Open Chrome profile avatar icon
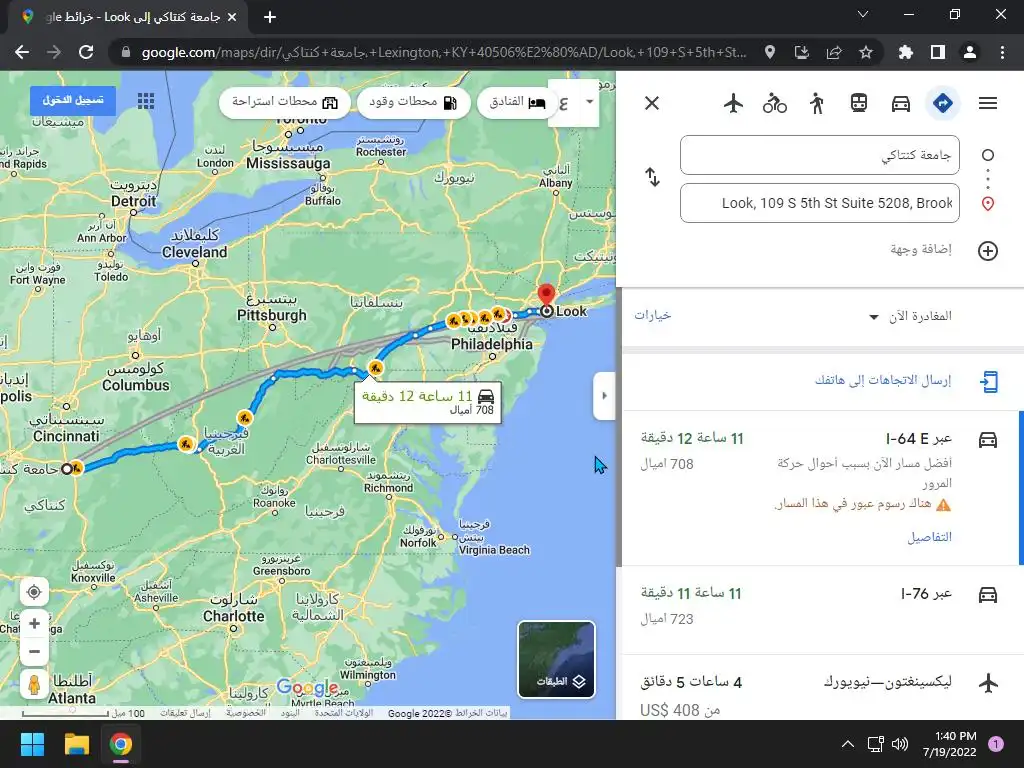 (970, 52)
